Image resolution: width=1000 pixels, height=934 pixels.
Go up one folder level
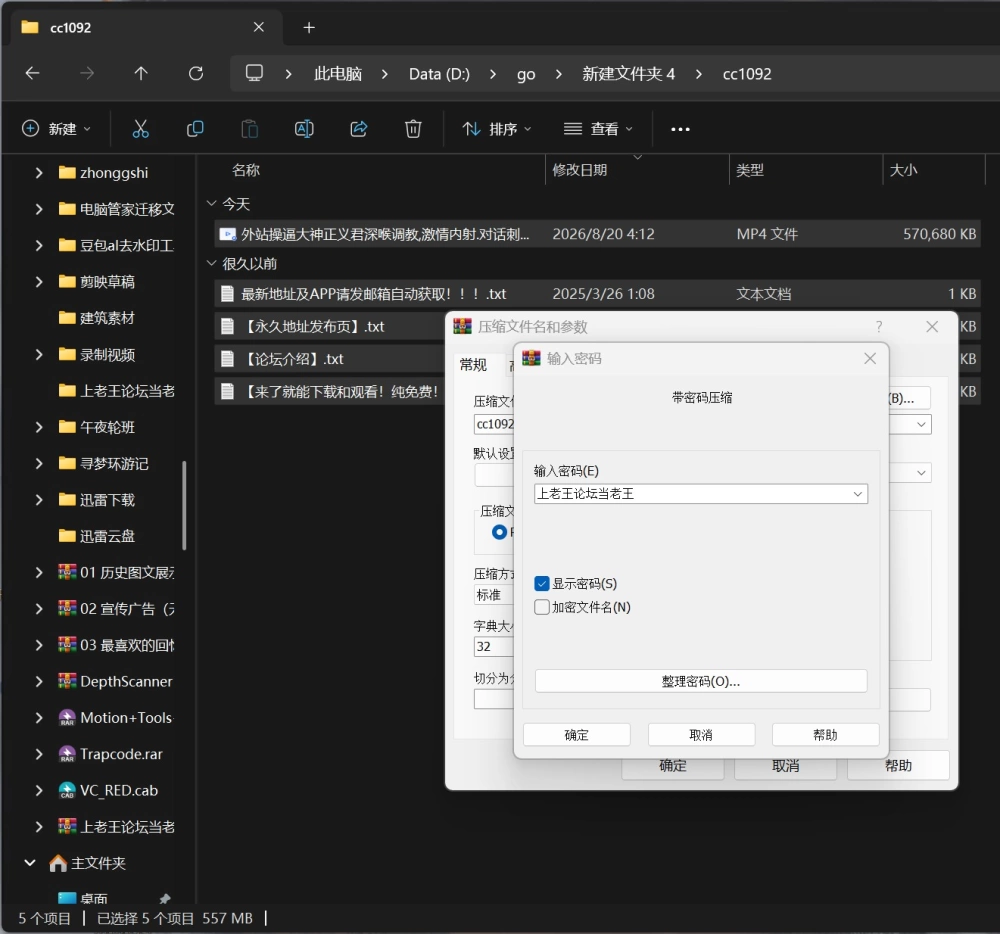tap(141, 74)
